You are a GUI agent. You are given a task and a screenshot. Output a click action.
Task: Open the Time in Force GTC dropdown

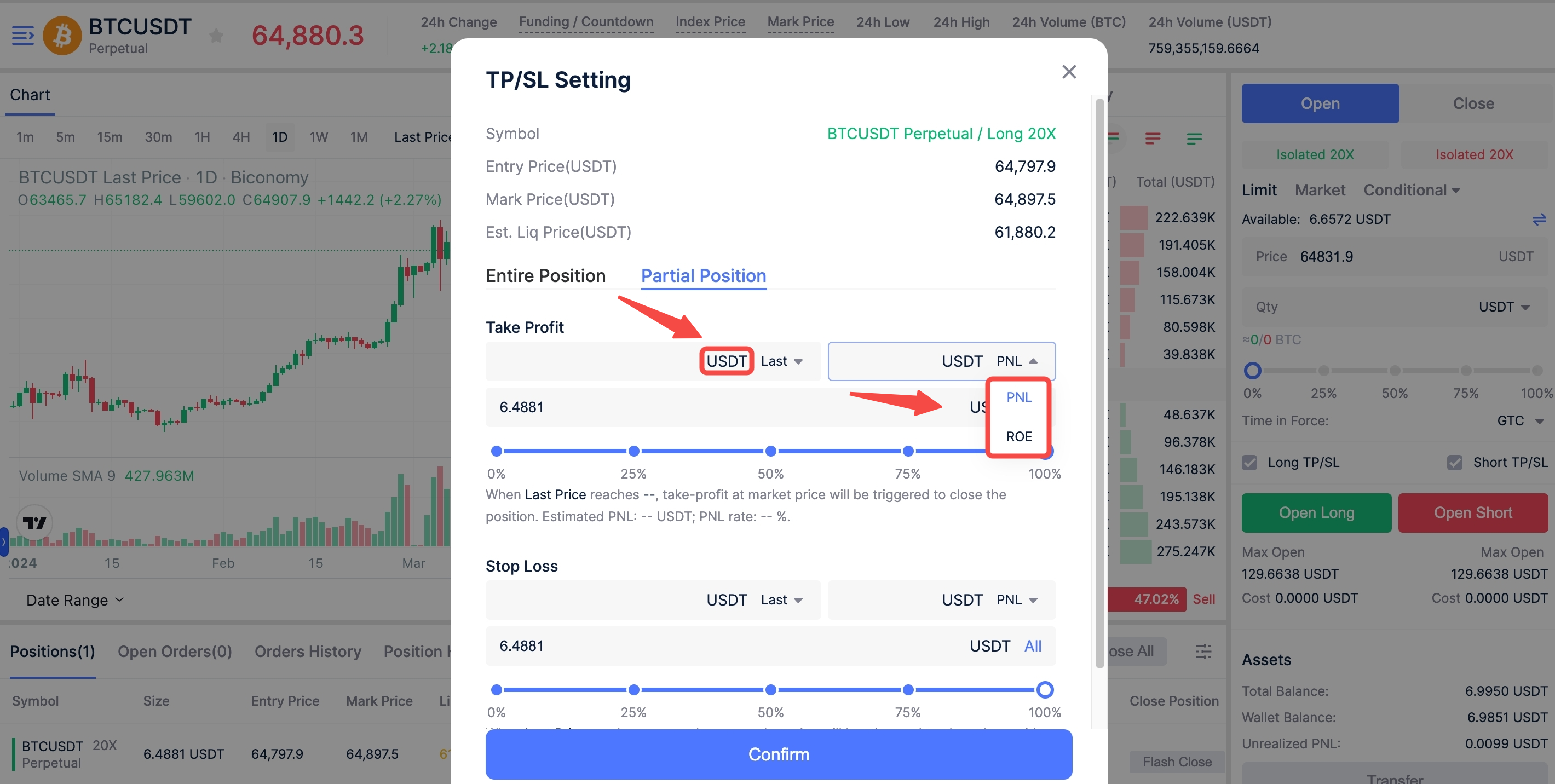click(x=1520, y=420)
